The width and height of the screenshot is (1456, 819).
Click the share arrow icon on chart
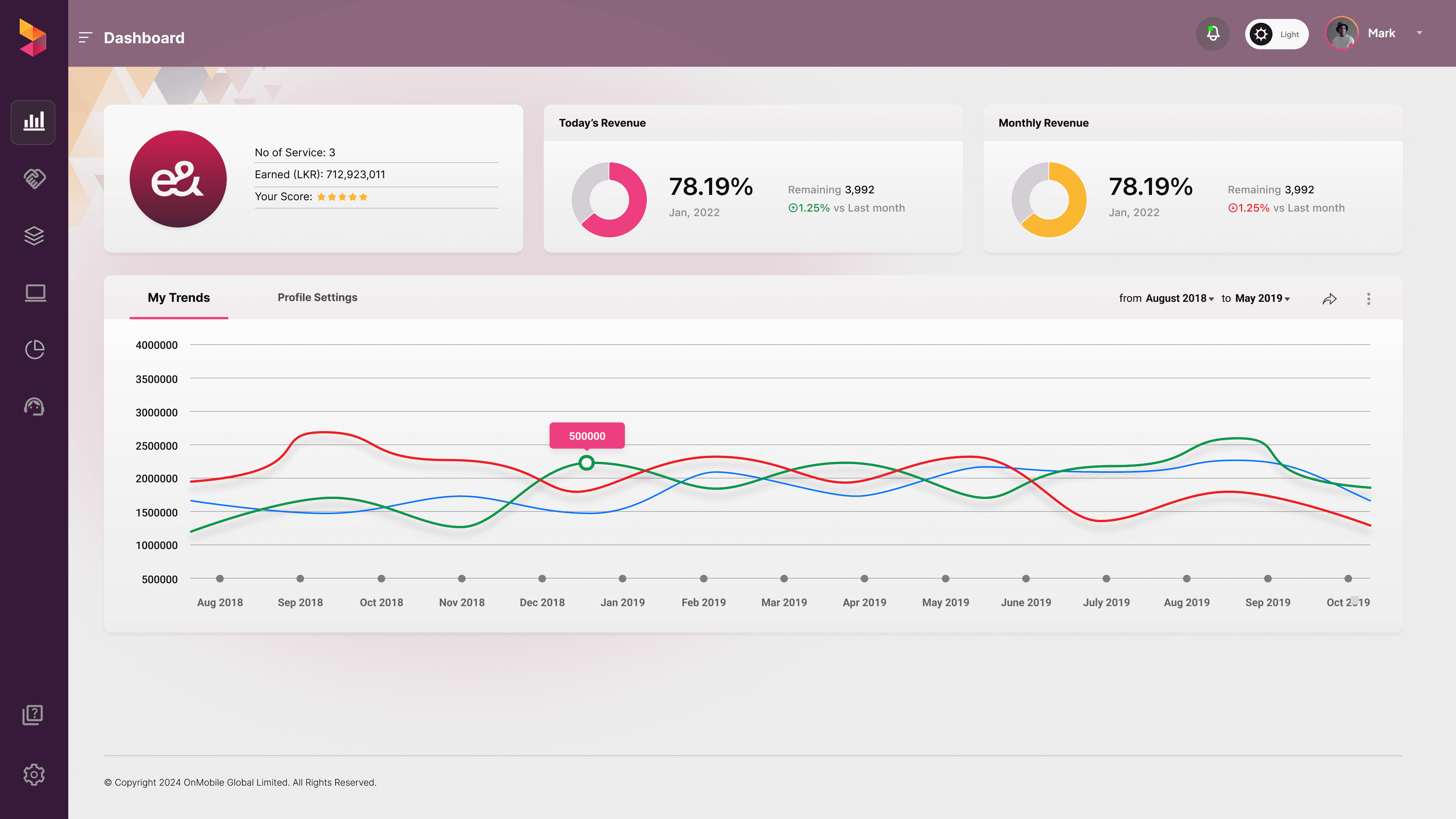point(1329,299)
